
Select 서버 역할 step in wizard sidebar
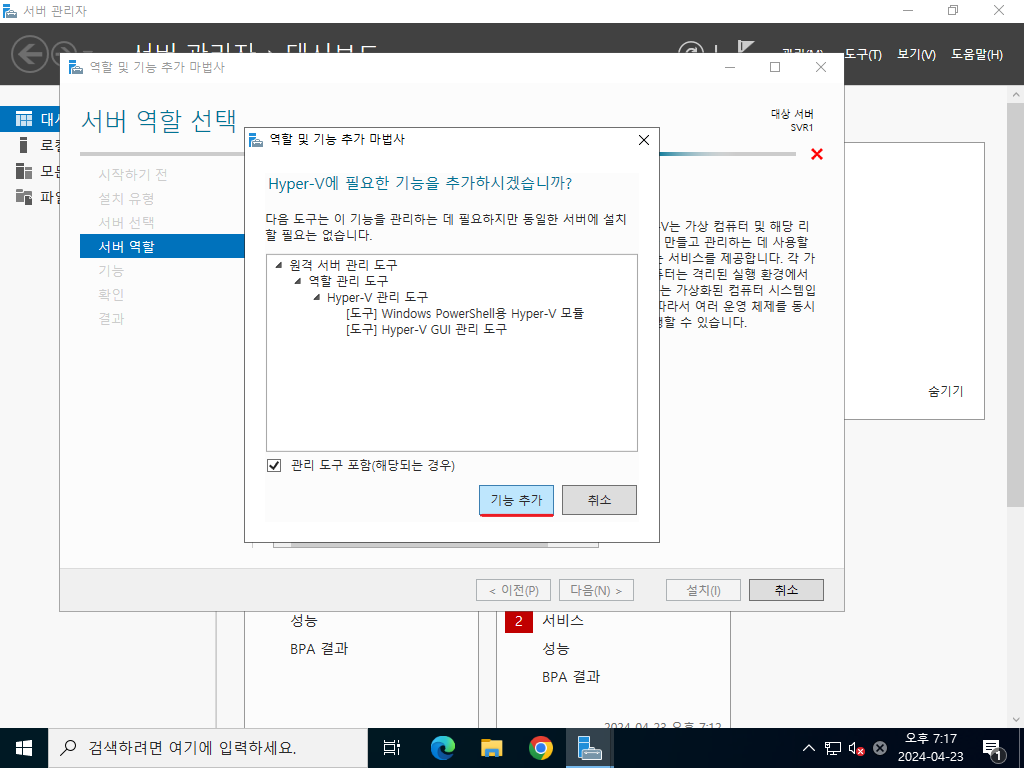pyautogui.click(x=162, y=246)
